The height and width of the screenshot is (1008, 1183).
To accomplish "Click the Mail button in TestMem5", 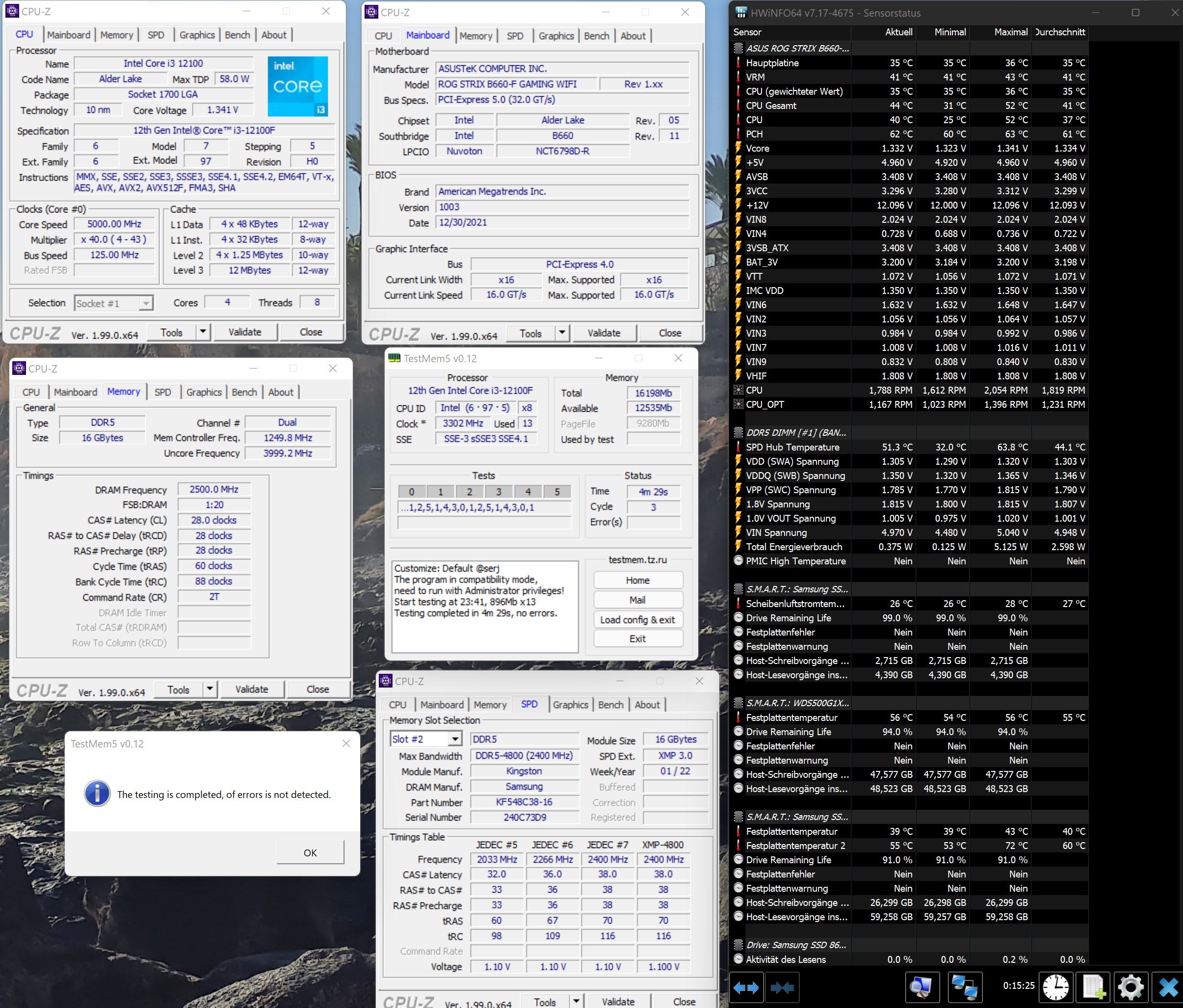I will tap(638, 600).
